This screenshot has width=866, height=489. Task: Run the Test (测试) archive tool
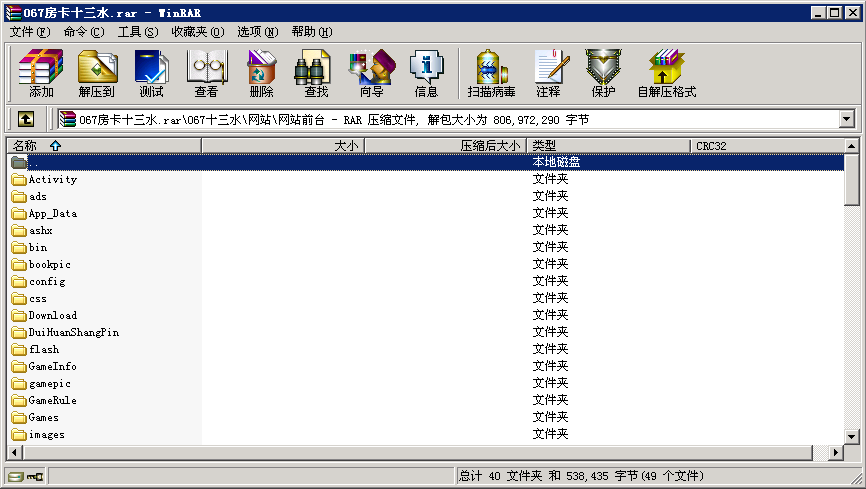point(151,73)
